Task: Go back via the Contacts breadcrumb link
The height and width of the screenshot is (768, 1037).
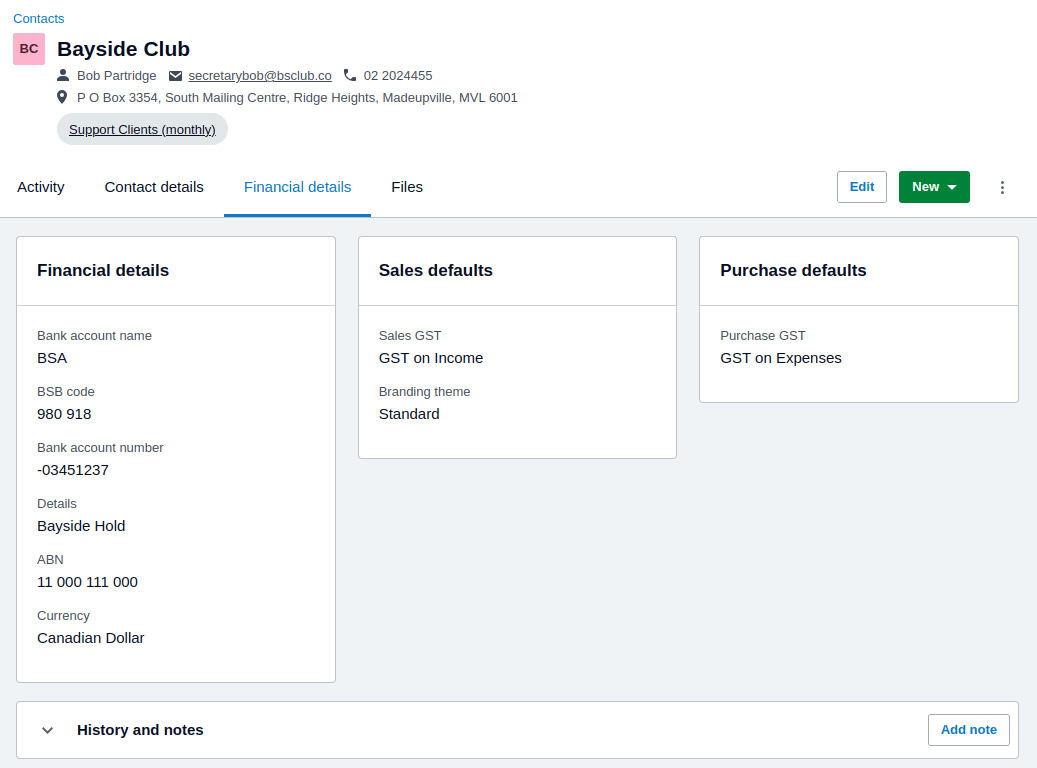Action: [38, 19]
